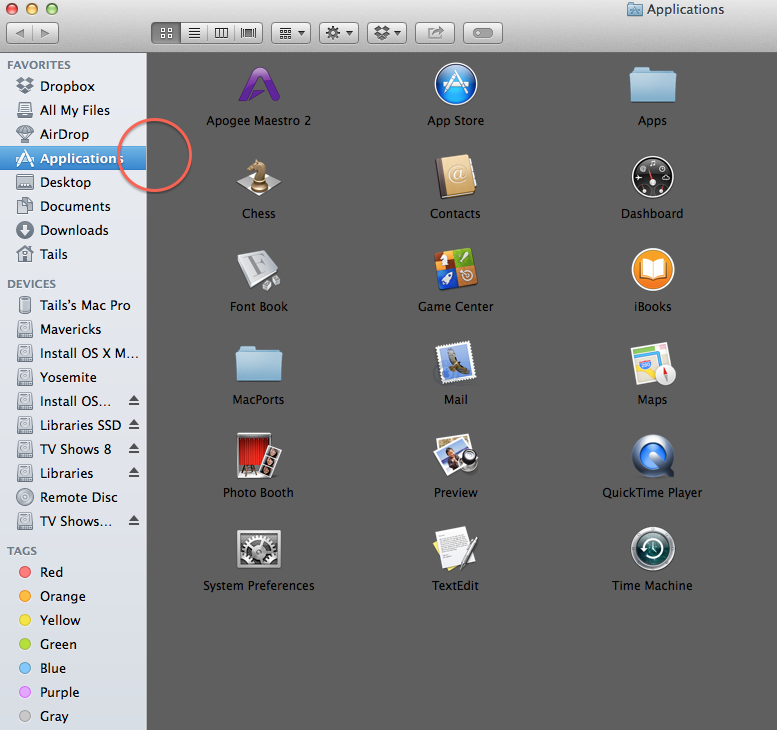Filter by the Red tag
This screenshot has height=730, width=777.
pos(73,572)
